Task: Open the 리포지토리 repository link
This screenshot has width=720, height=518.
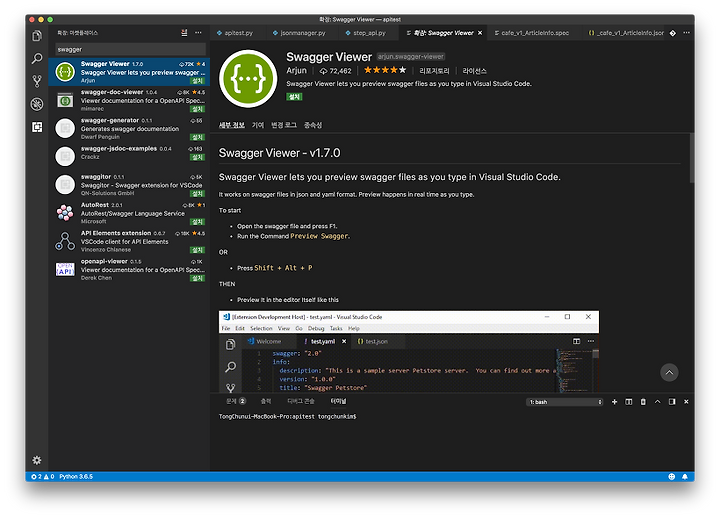Action: point(434,71)
